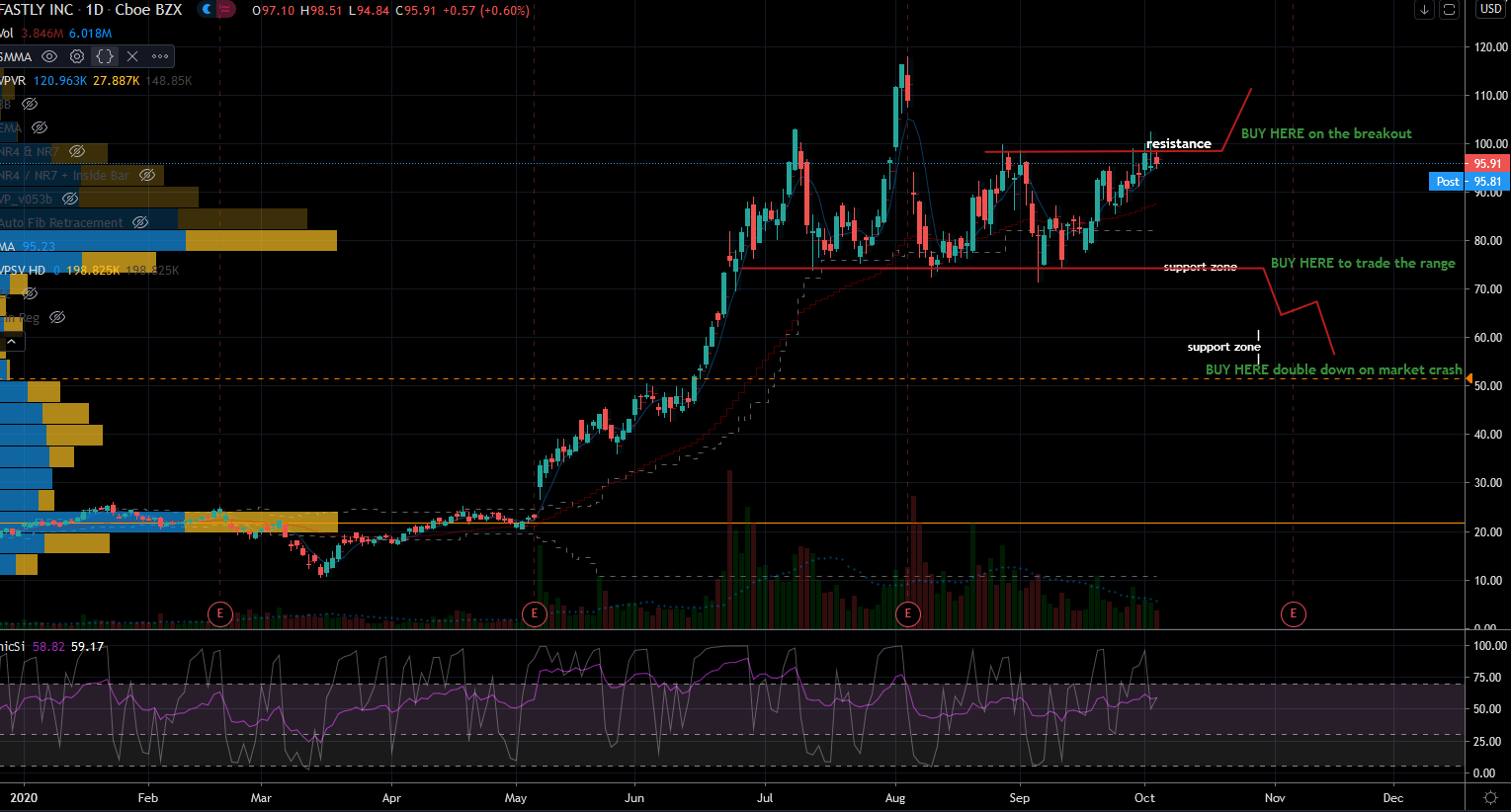Click the earnings marker in early May
This screenshot has height=812, width=1511.
coord(535,614)
